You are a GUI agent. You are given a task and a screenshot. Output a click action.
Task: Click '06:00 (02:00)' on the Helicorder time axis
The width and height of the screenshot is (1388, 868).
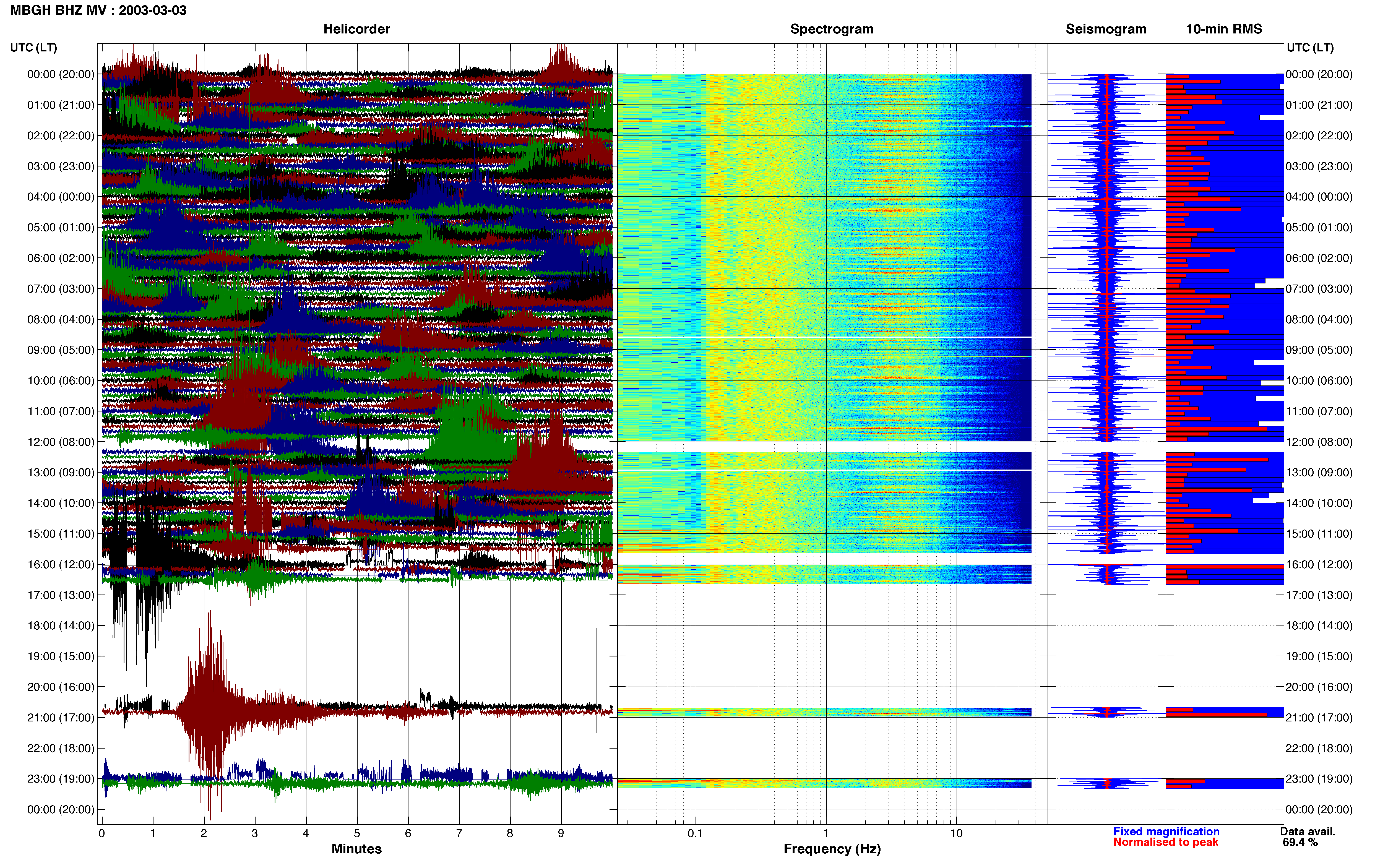(x=61, y=258)
